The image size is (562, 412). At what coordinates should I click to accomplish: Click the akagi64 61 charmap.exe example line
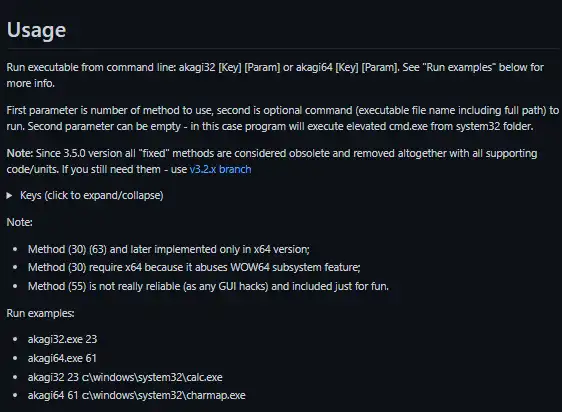(137, 395)
